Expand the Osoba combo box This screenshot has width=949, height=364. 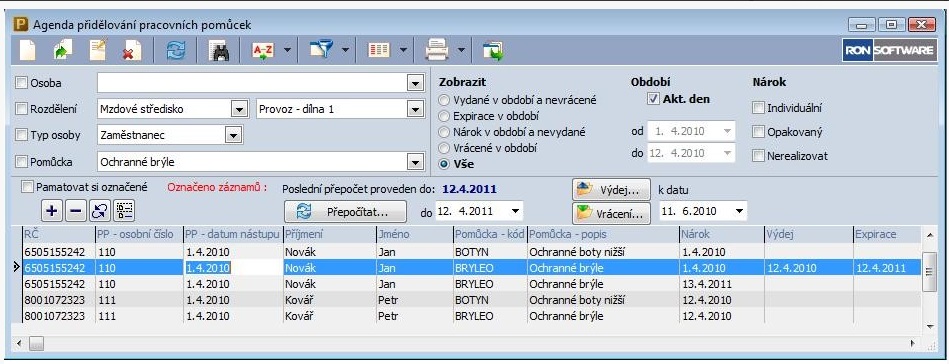click(415, 84)
